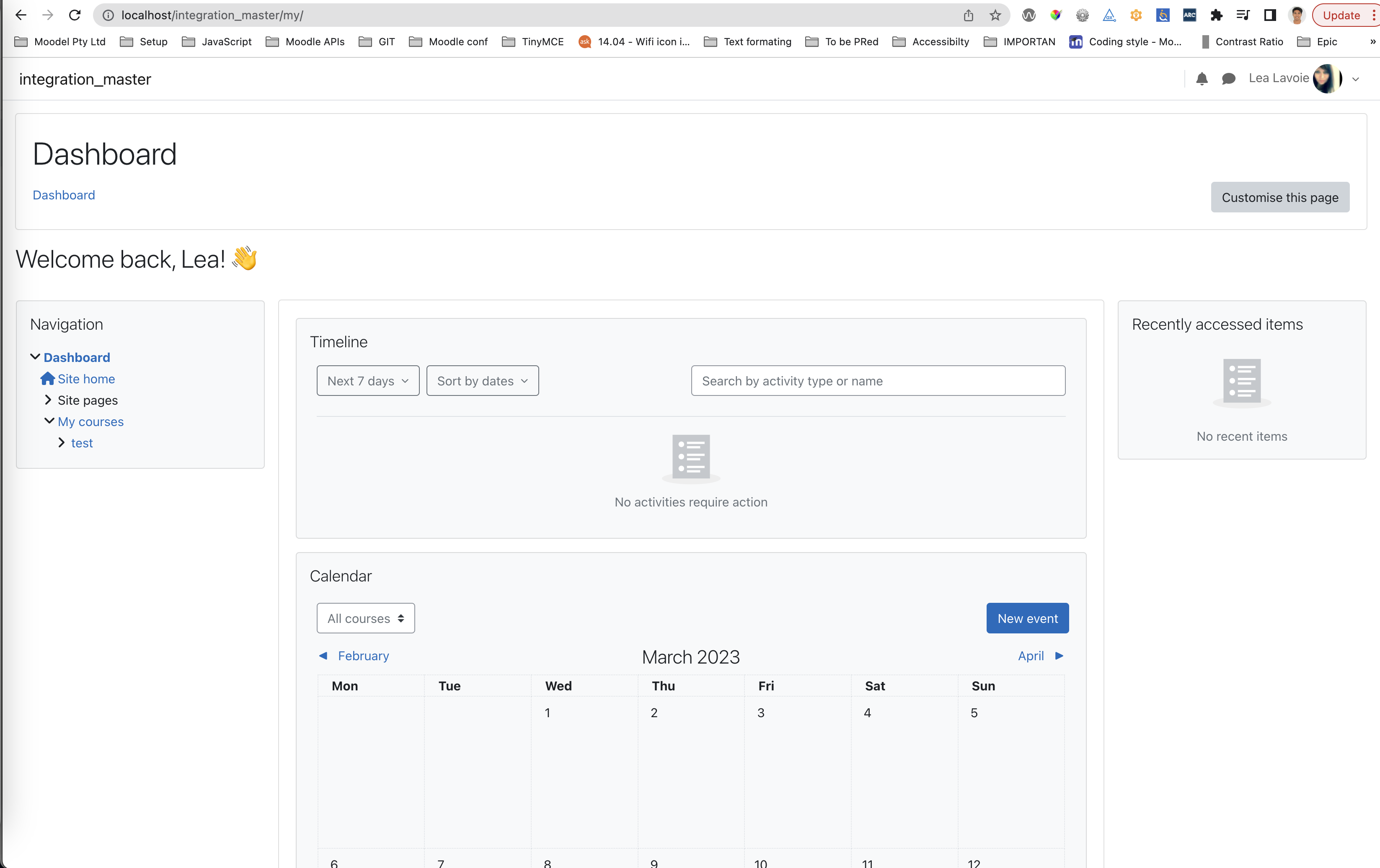Click the Update button in Chrome
Screen dimensions: 1380x868
point(1341,15)
